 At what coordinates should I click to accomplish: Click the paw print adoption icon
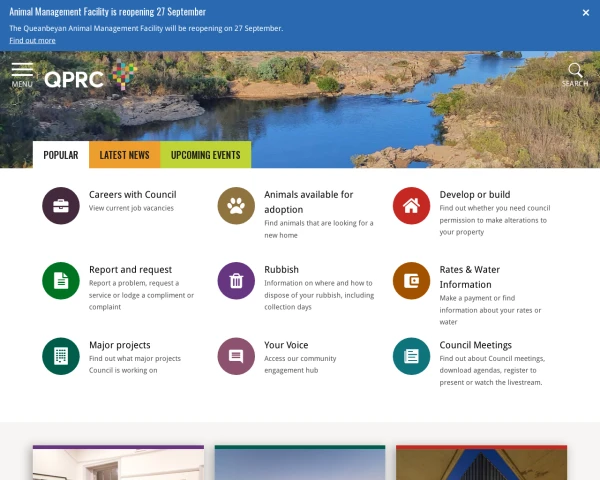[x=236, y=206]
